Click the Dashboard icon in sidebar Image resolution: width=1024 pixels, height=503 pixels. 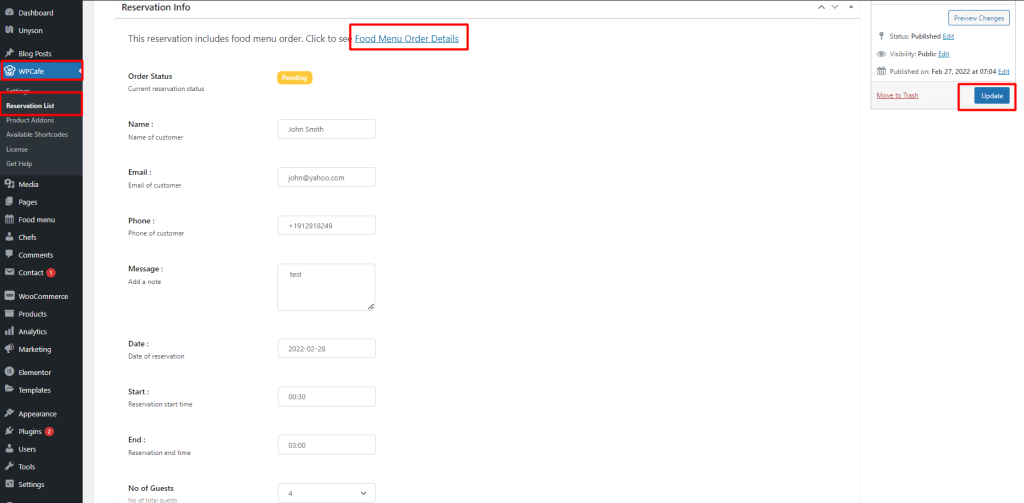pos(10,12)
